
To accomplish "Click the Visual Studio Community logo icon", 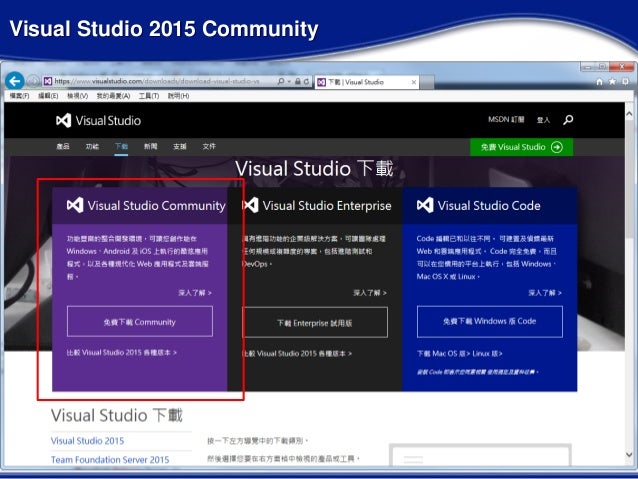I will point(75,205).
